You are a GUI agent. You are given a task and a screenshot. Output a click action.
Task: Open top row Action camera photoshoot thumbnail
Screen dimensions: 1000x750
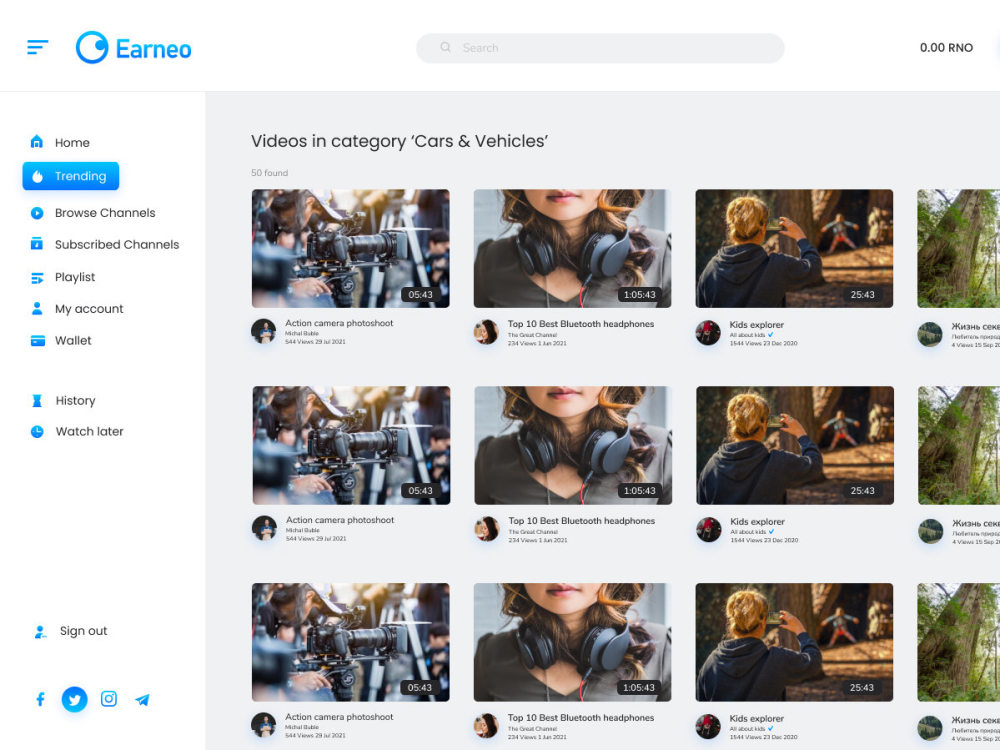point(350,248)
